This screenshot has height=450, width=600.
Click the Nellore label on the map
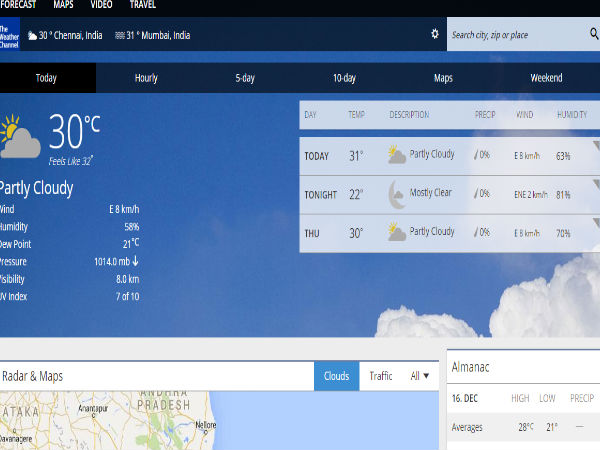(206, 425)
